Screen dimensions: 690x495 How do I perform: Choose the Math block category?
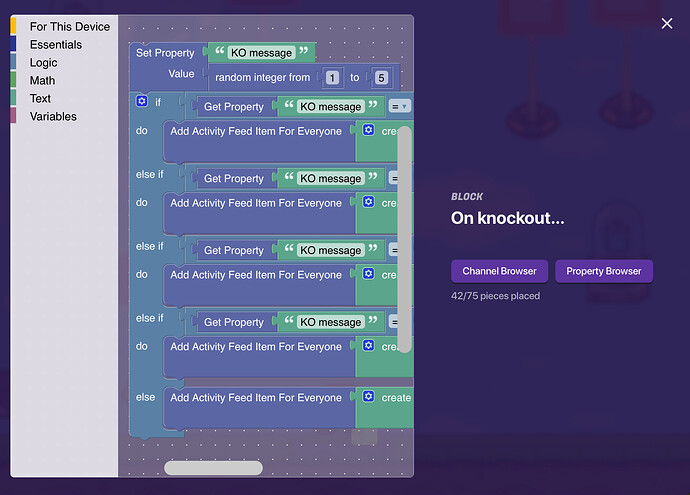tap(42, 81)
